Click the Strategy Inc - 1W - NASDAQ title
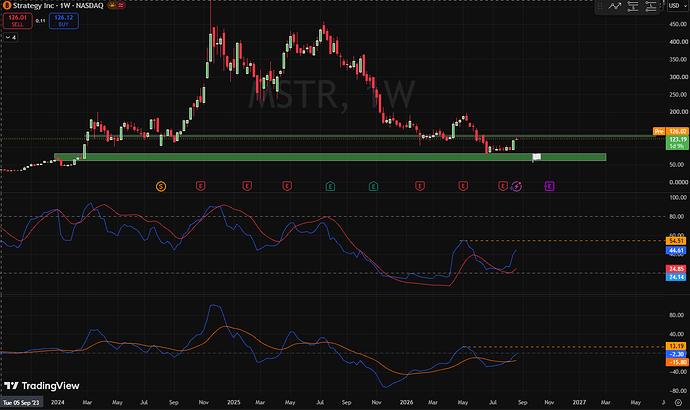This screenshot has height=410, width=690. [58, 6]
